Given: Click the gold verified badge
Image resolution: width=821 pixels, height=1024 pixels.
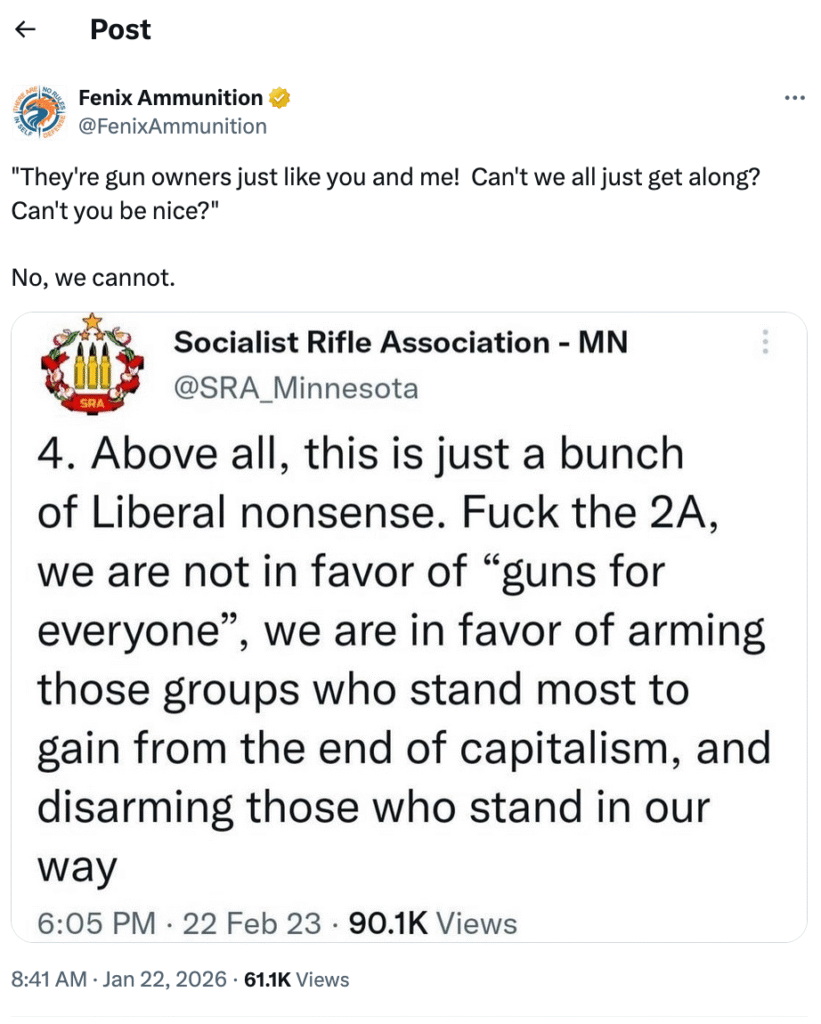Looking at the screenshot, I should [x=280, y=98].
